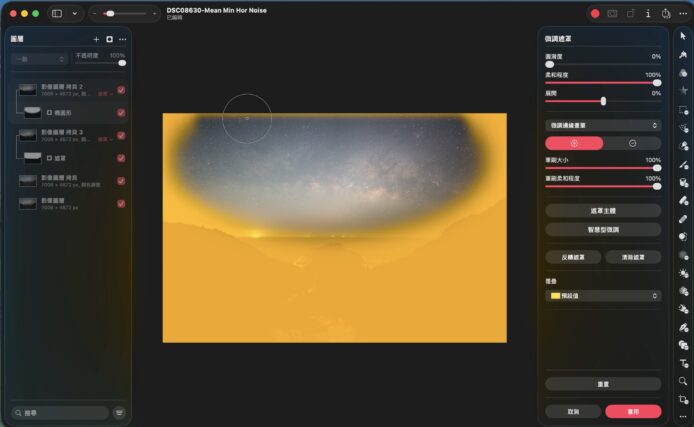Switch to add (plus) brush mode
Image resolution: width=694 pixels, height=427 pixels.
[x=574, y=143]
